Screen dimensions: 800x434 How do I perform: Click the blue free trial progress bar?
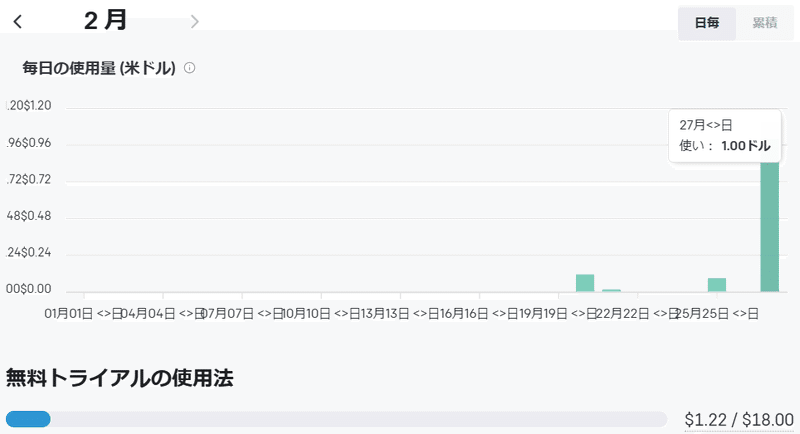[28, 419]
